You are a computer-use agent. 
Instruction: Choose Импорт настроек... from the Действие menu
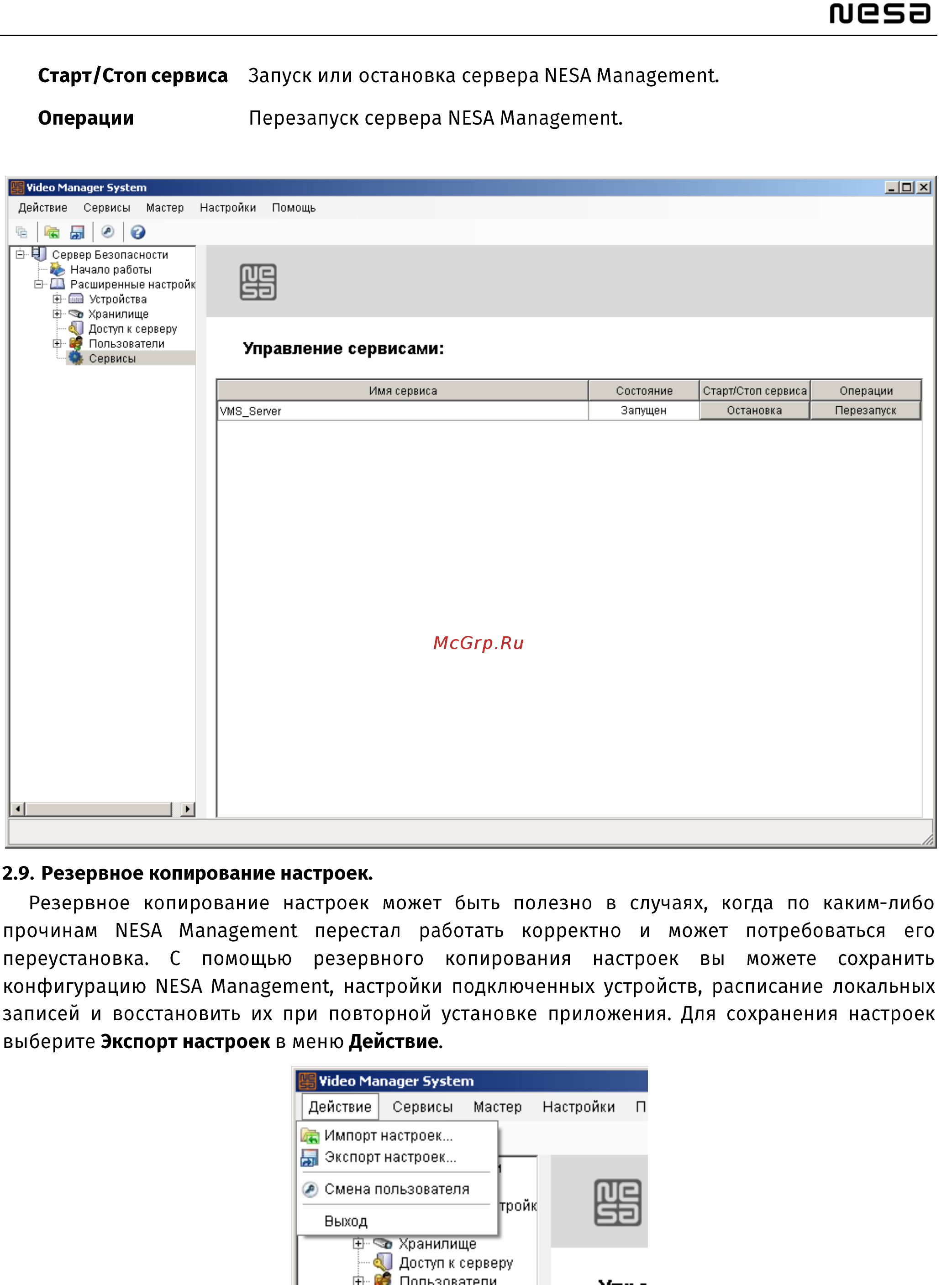point(398,1136)
